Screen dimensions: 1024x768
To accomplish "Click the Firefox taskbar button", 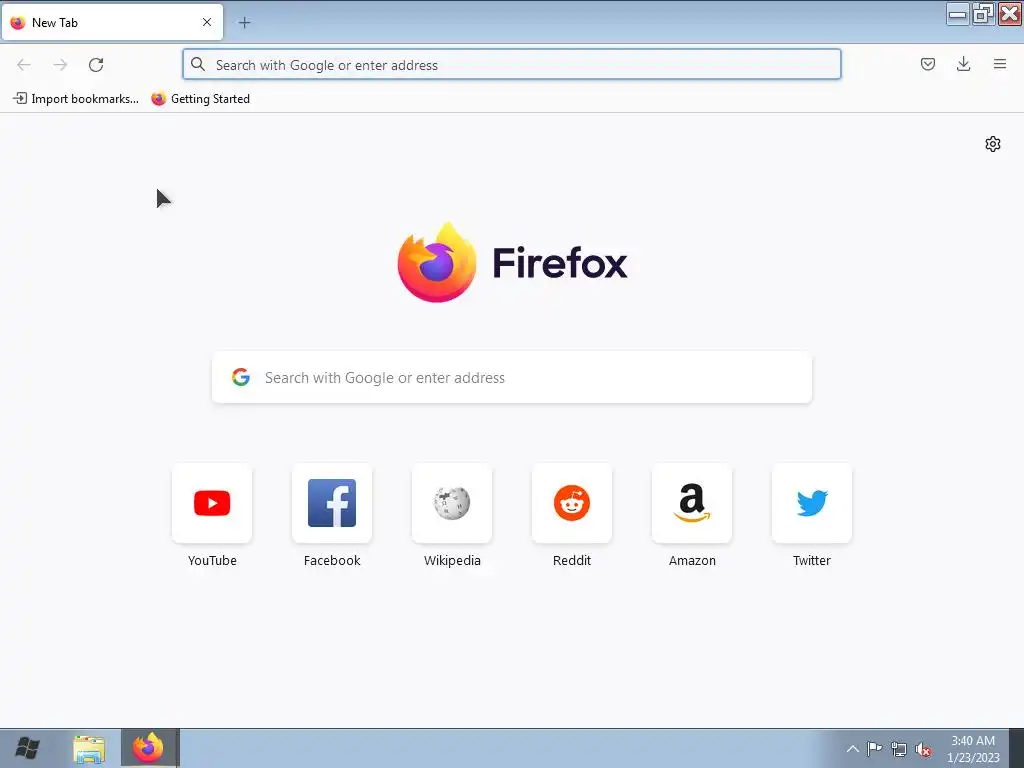I will click(150, 748).
